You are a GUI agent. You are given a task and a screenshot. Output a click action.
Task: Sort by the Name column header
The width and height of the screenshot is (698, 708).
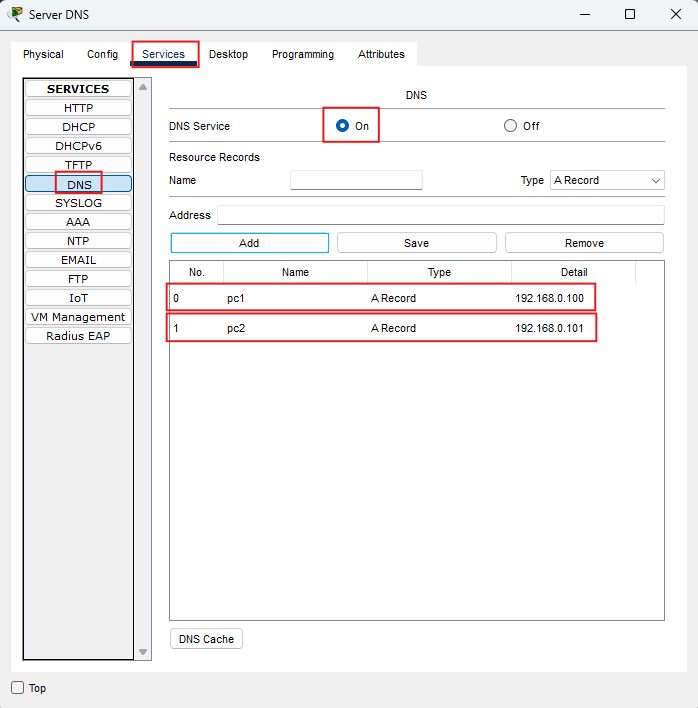pyautogui.click(x=295, y=272)
